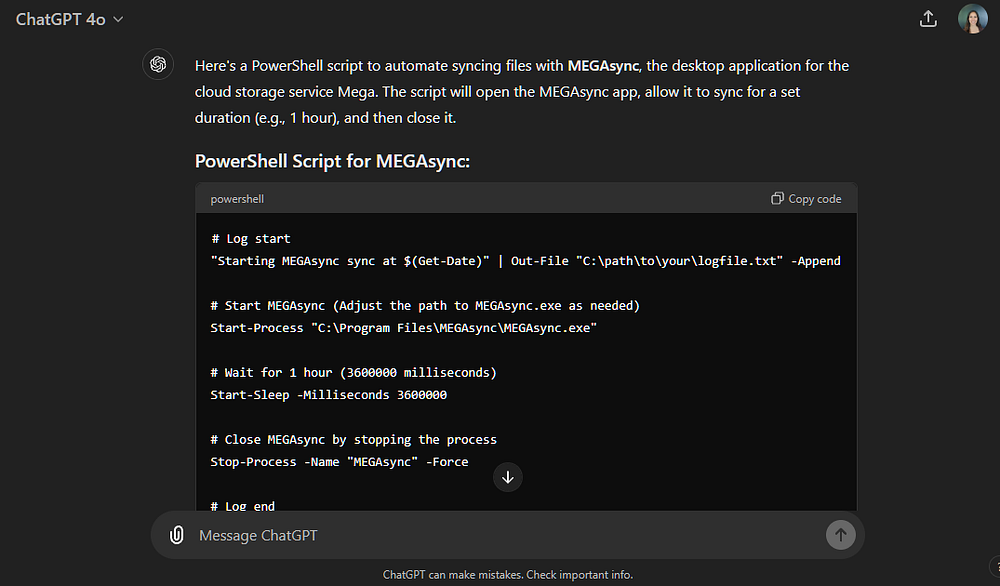Open the ChatGPT 4o model selector dropdown

tap(69, 20)
